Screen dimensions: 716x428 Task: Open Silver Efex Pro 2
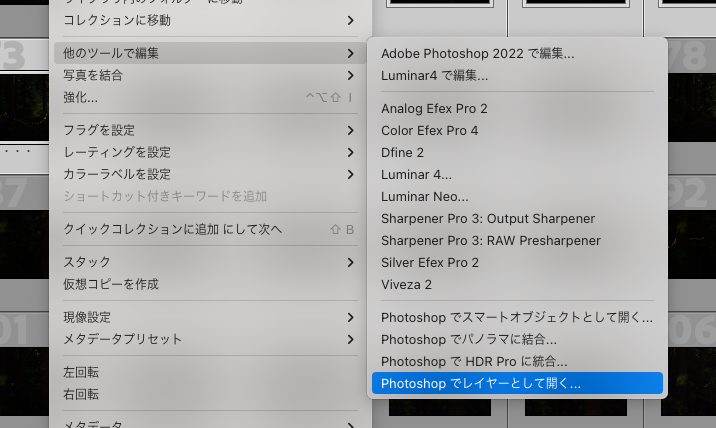[x=429, y=262]
